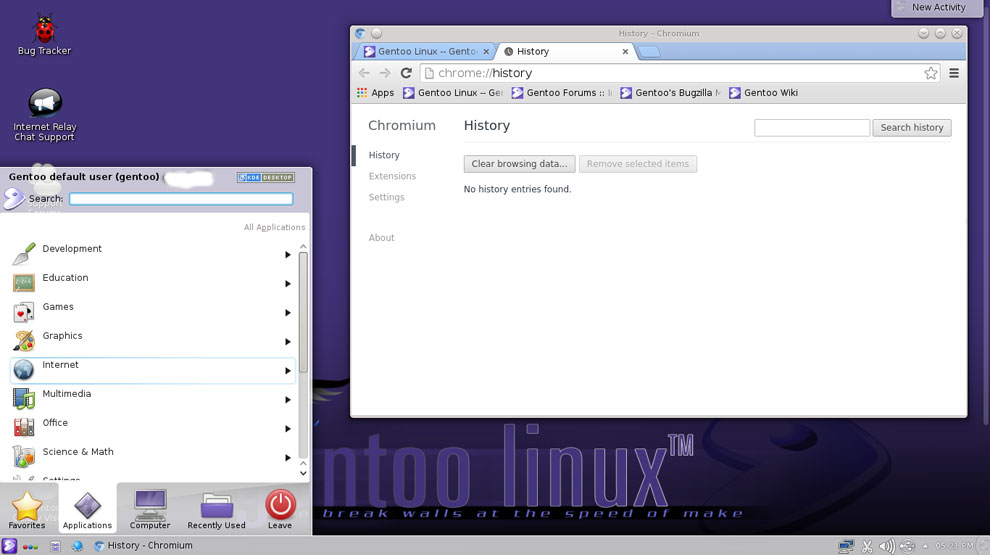The image size is (990, 555).
Task: Click the launcher menu scrollbar
Action: [303, 312]
